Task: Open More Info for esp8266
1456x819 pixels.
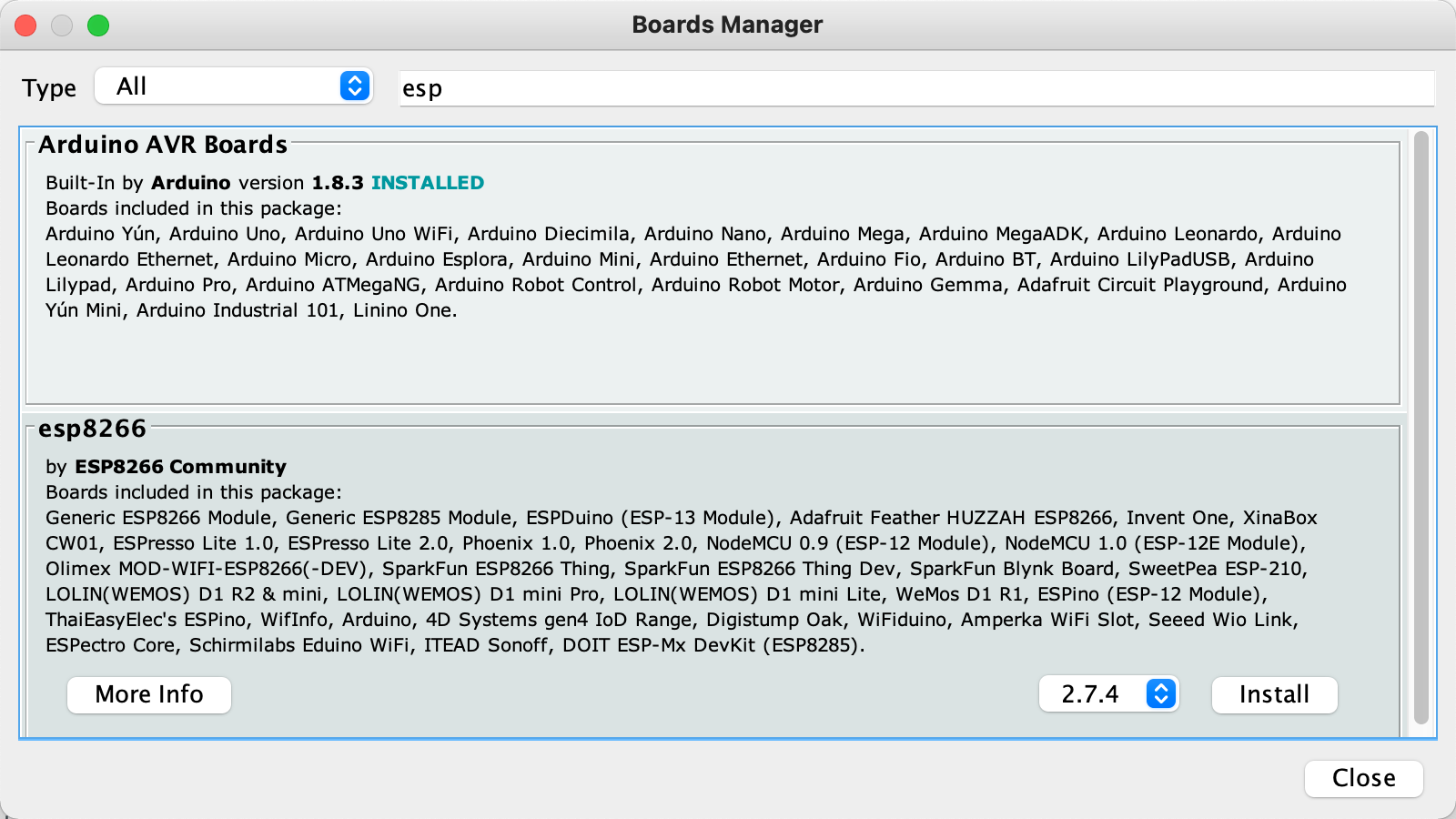Action: (x=149, y=694)
